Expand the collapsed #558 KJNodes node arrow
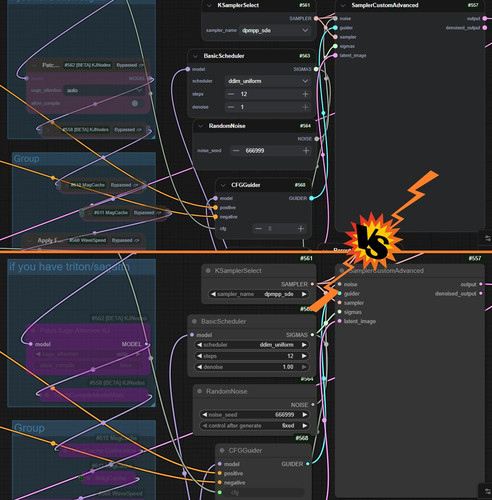Screen dimensions: 492x500 point(48,130)
